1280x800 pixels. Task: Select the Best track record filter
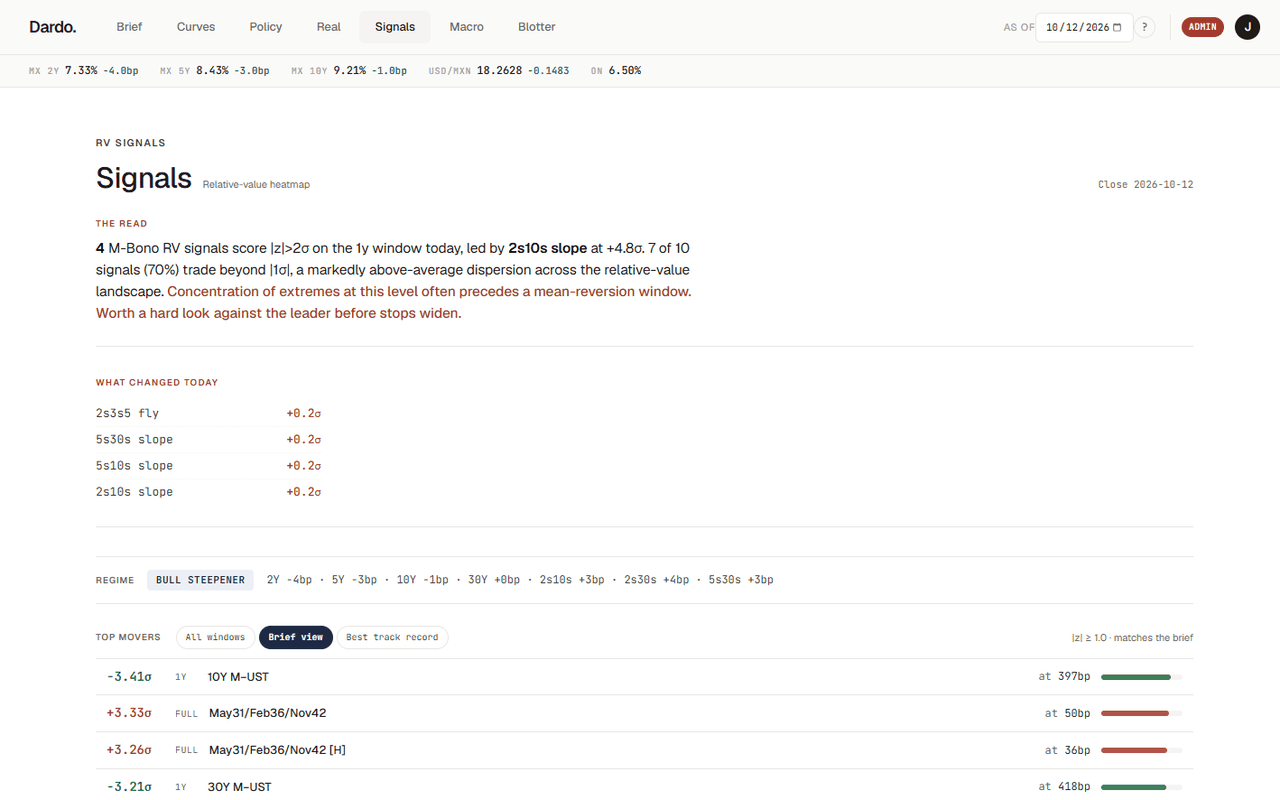392,637
